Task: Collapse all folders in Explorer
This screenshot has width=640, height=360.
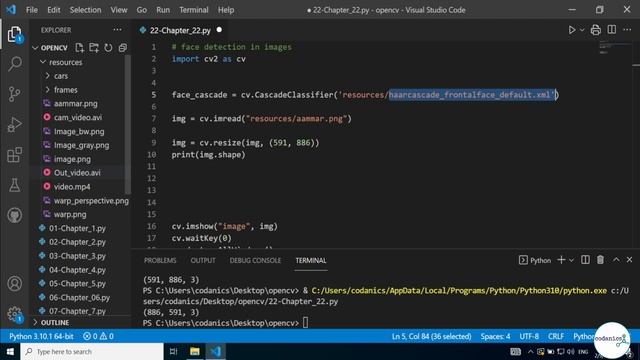Action: point(122,48)
